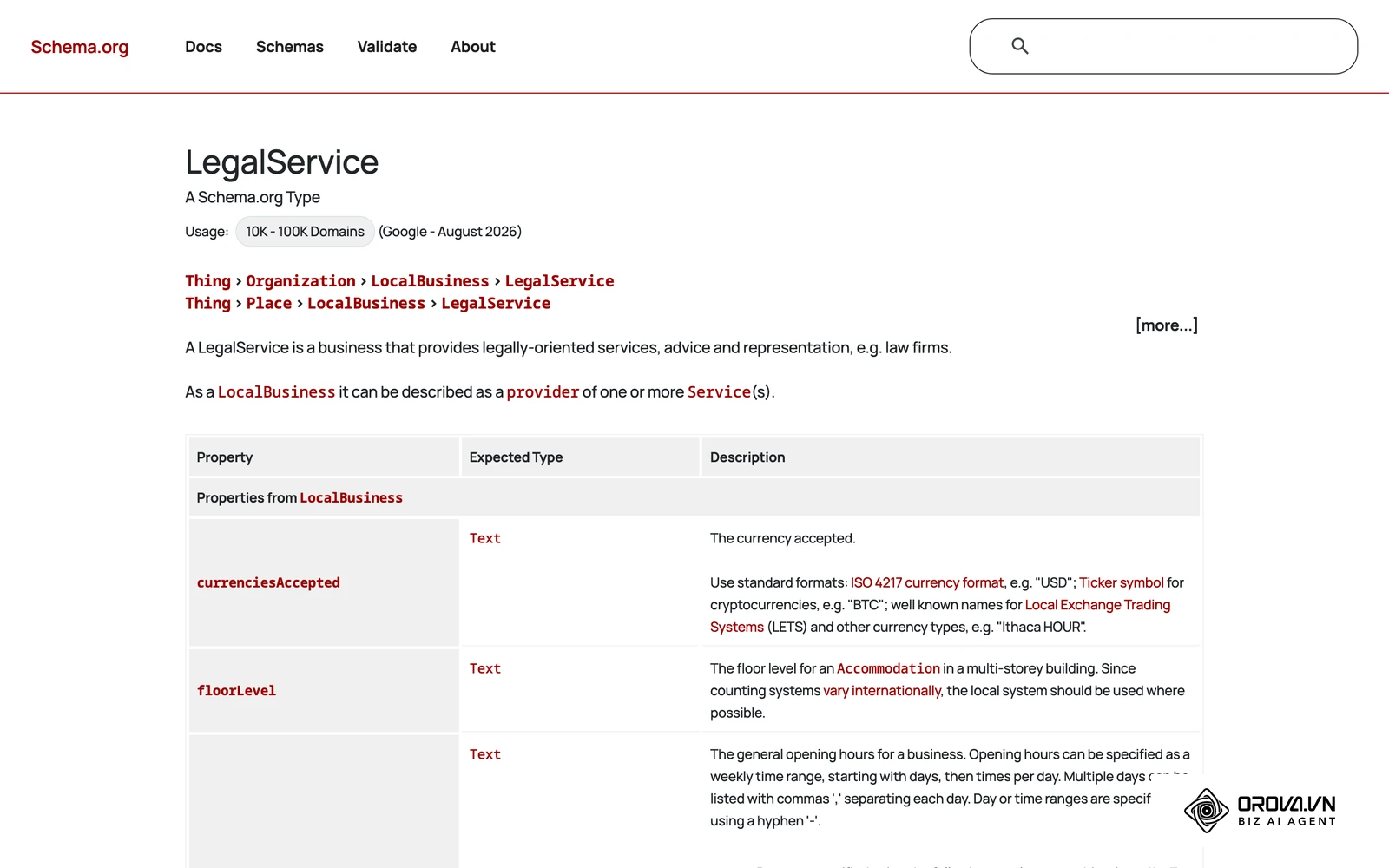1389x868 pixels.
Task: Open the Ticker symbol link
Action: tap(1122, 582)
